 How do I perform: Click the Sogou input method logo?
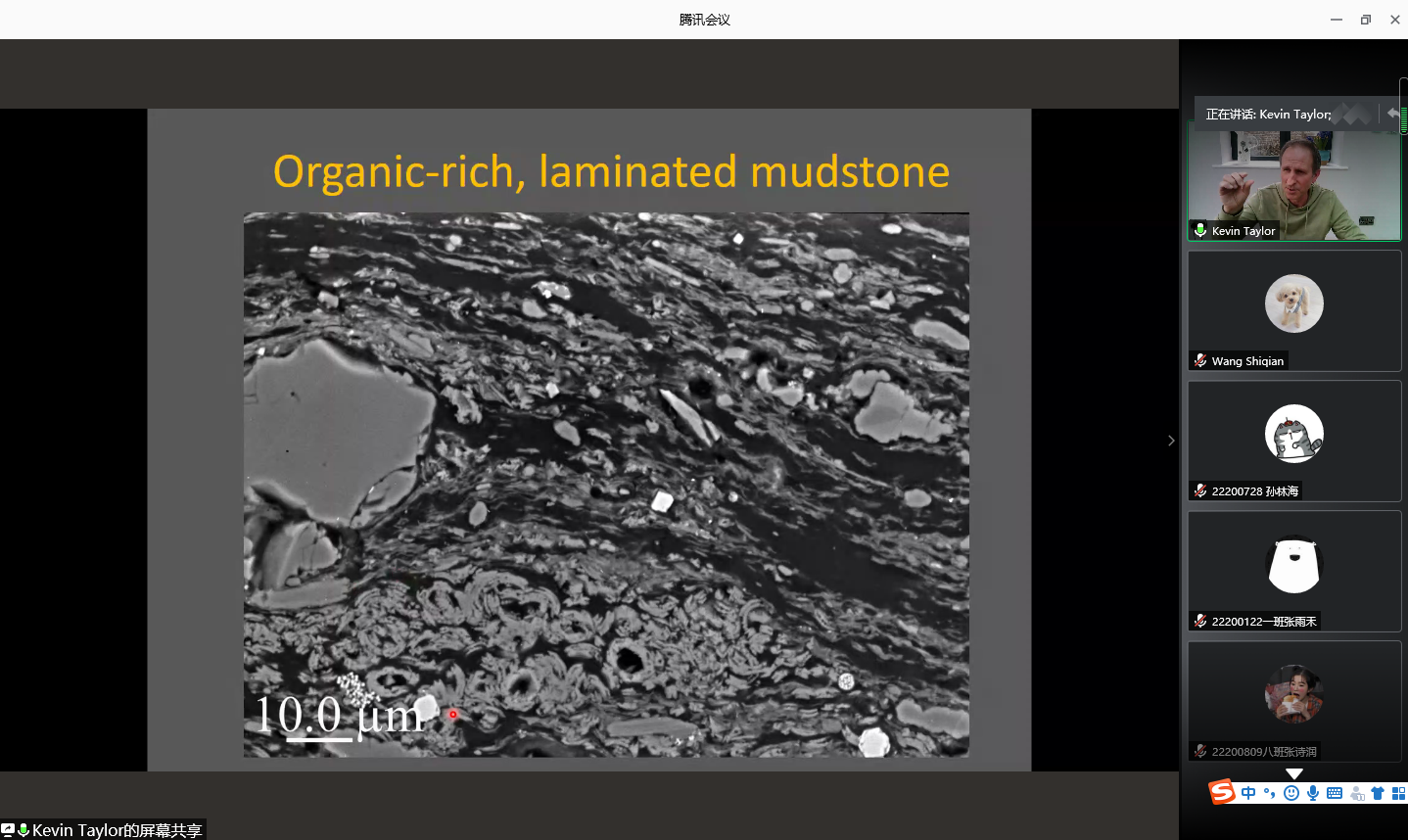pyautogui.click(x=1222, y=792)
